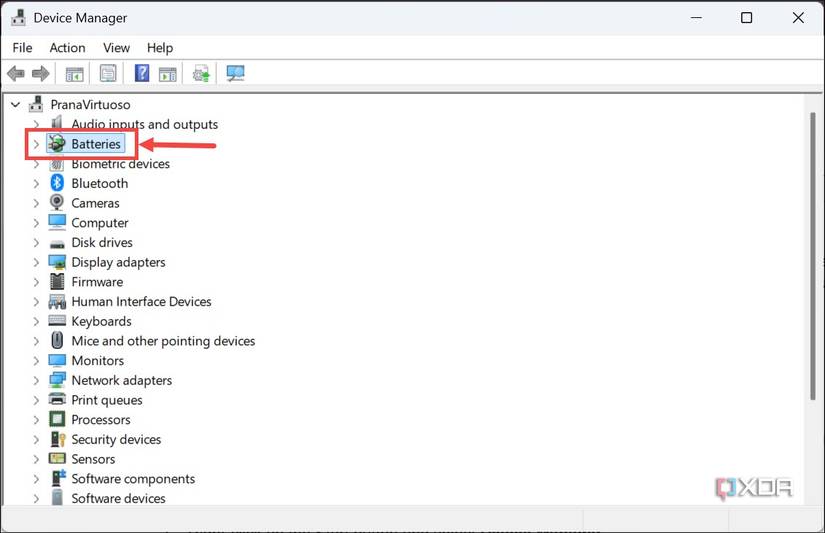
Task: Click the Forward arrow toolbar icon
Action: (x=41, y=73)
